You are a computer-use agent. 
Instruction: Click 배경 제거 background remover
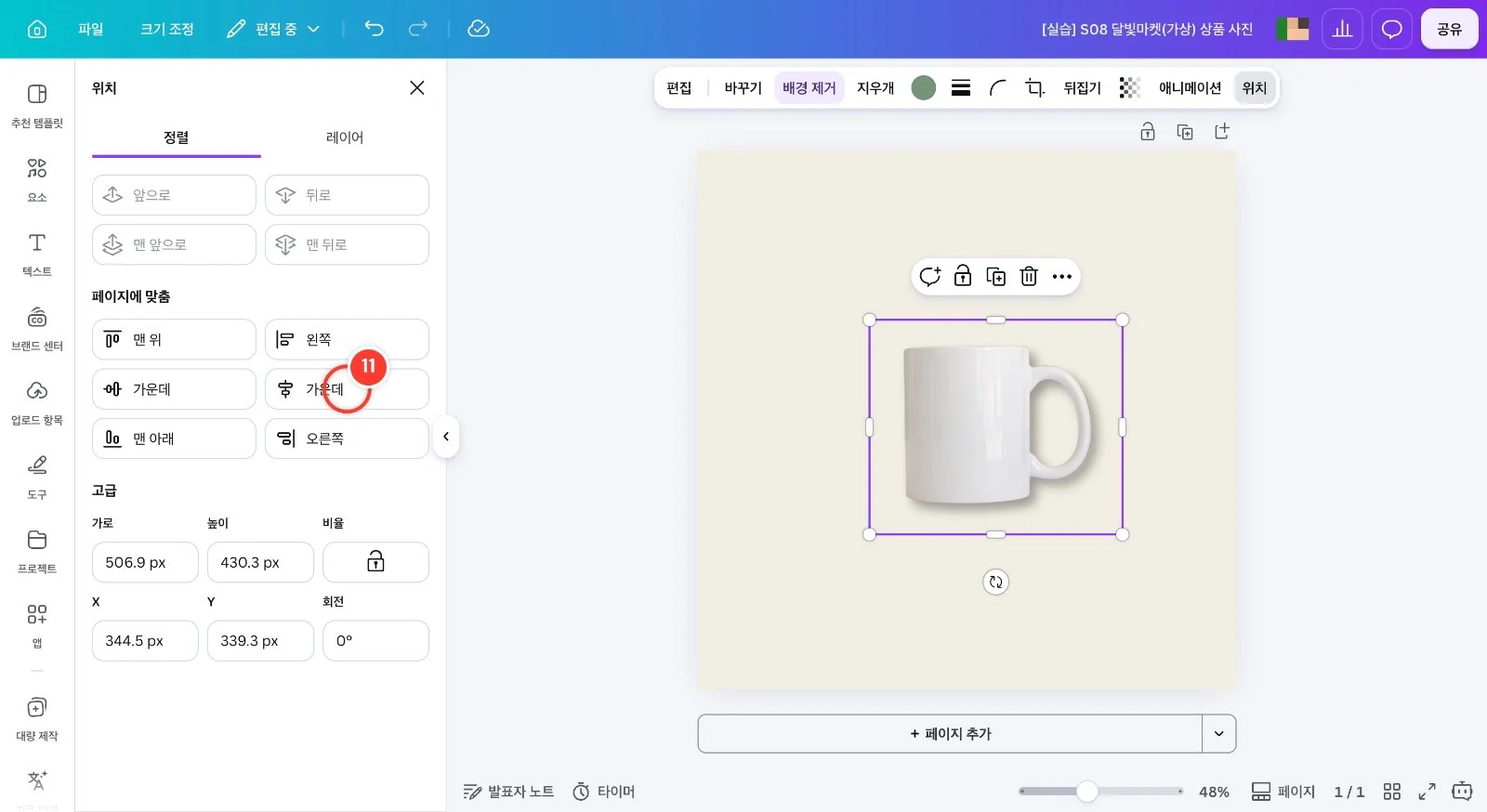pyautogui.click(x=809, y=88)
